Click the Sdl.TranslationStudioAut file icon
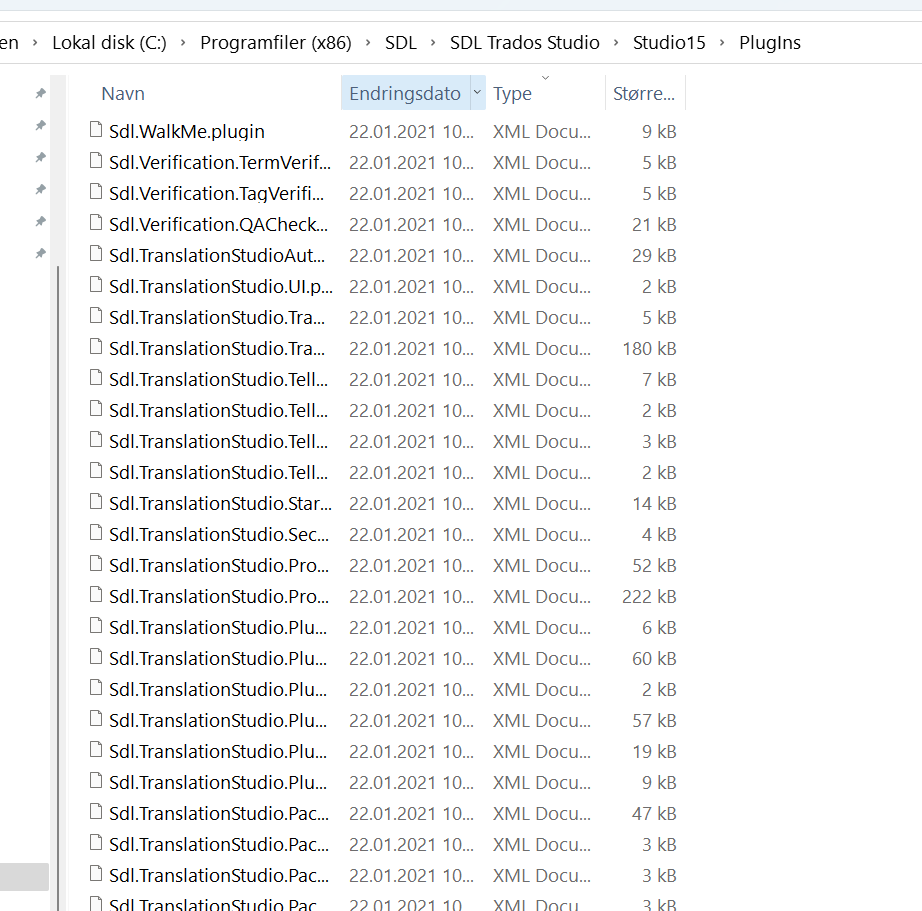This screenshot has height=911, width=922. click(x=96, y=255)
